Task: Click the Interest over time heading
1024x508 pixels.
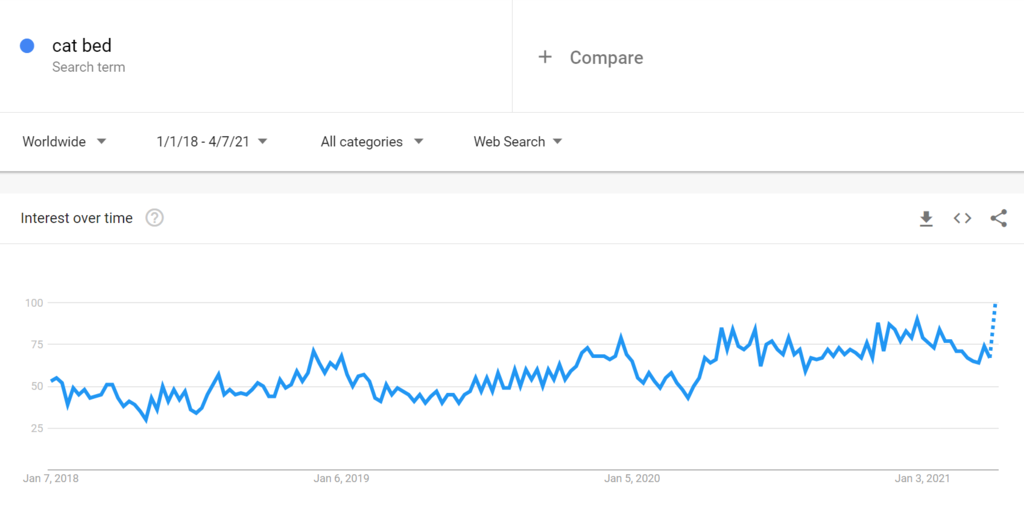Action: [77, 218]
